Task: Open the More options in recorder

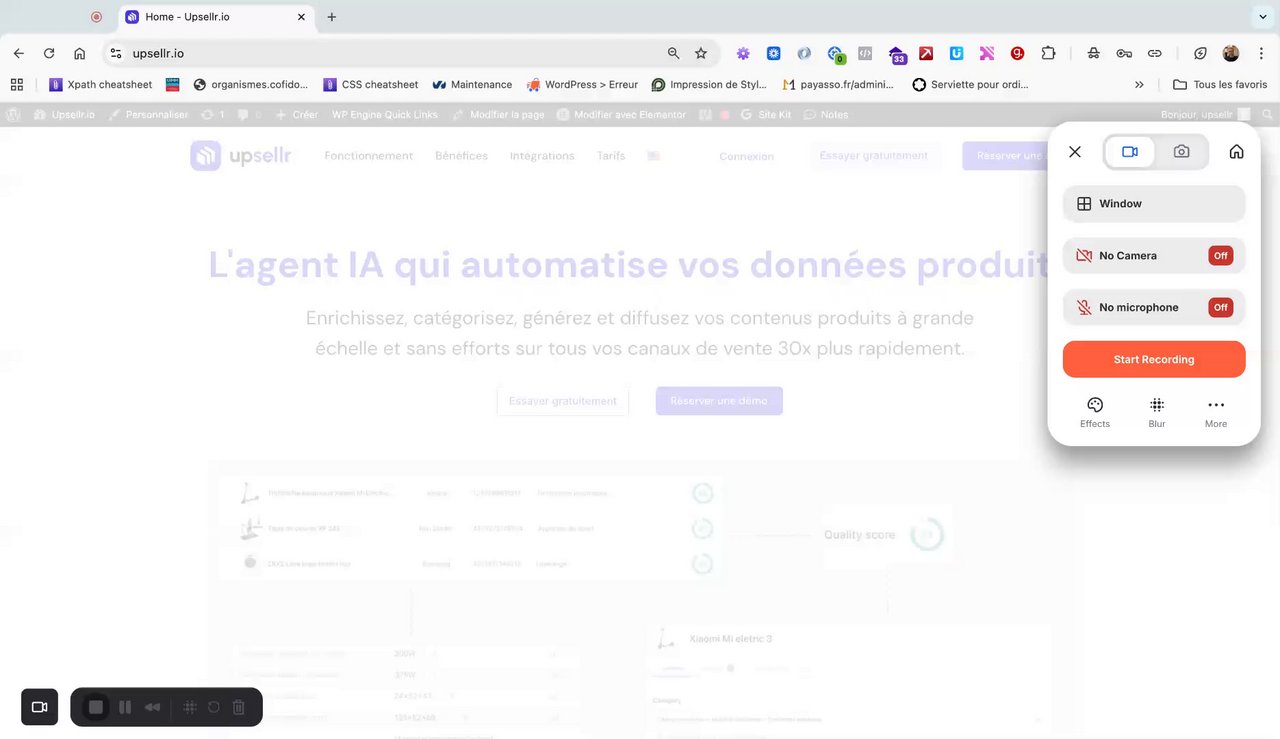Action: (1216, 412)
